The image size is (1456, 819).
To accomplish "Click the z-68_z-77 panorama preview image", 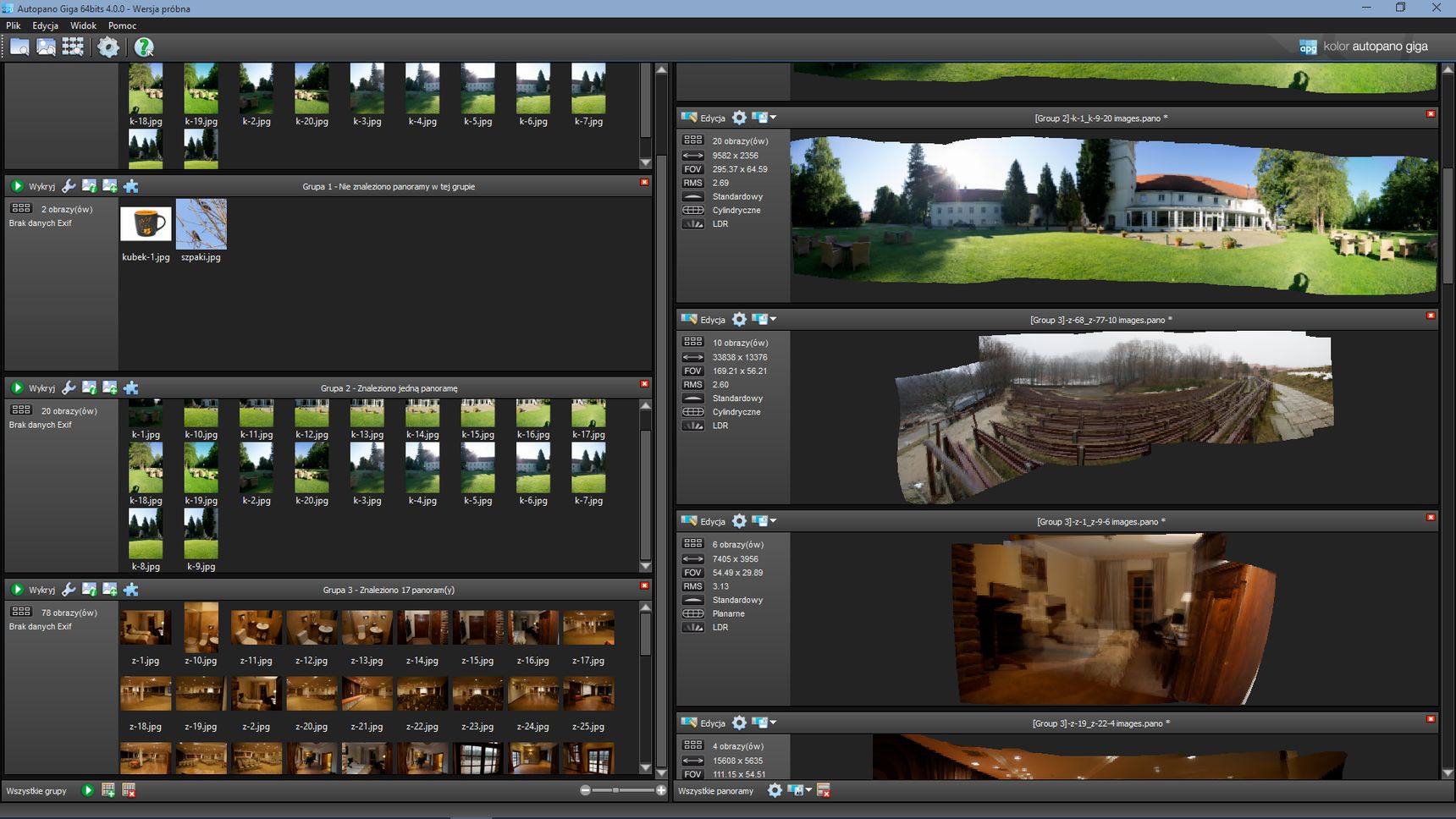I will click(x=1115, y=416).
